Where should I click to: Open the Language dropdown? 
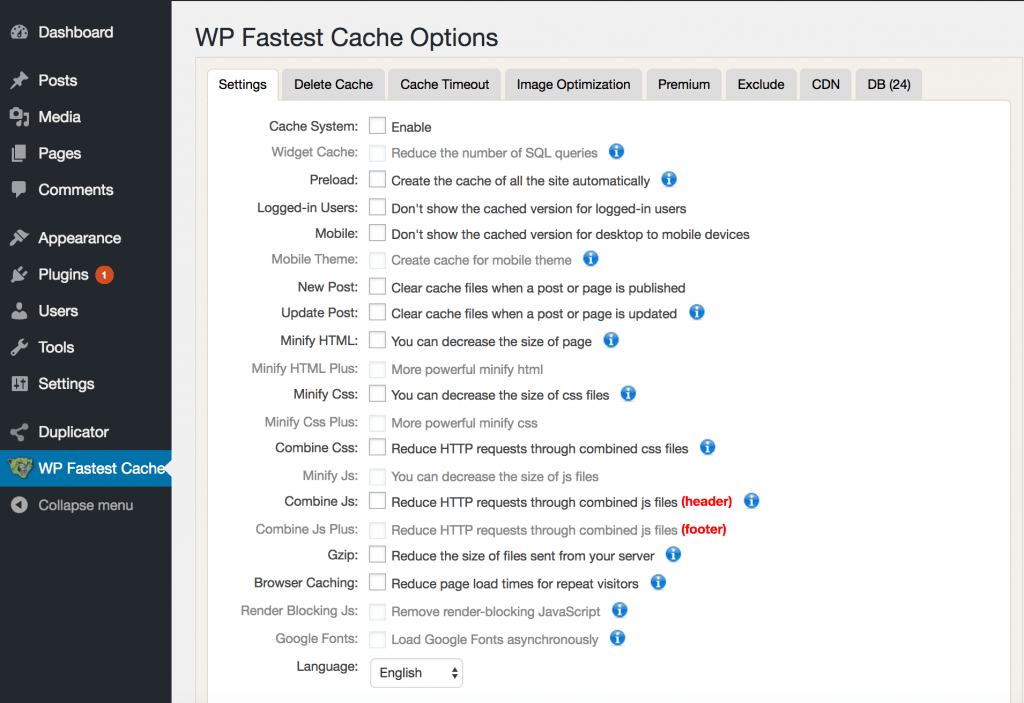417,673
